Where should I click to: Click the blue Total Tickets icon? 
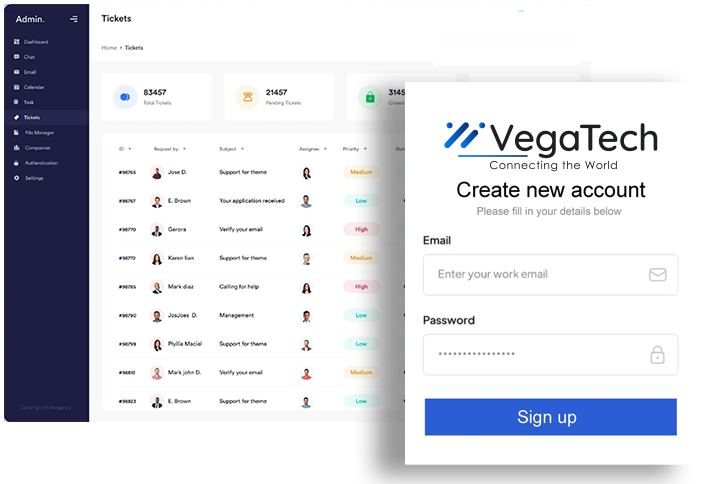(125, 97)
